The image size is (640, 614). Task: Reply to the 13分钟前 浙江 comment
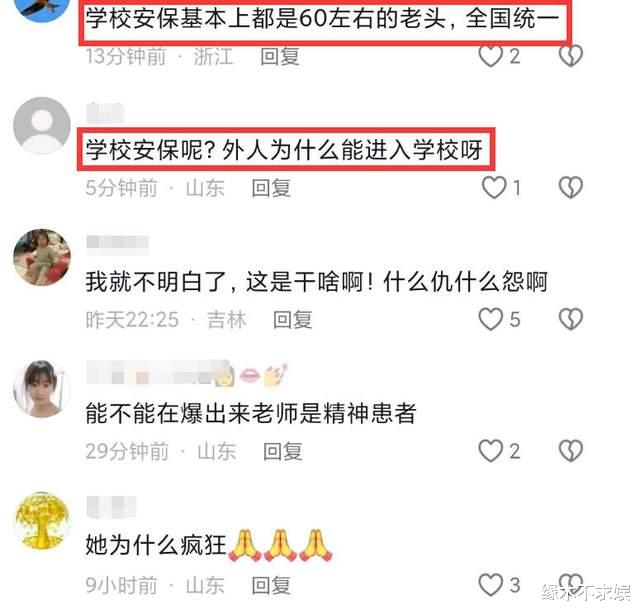click(x=280, y=56)
